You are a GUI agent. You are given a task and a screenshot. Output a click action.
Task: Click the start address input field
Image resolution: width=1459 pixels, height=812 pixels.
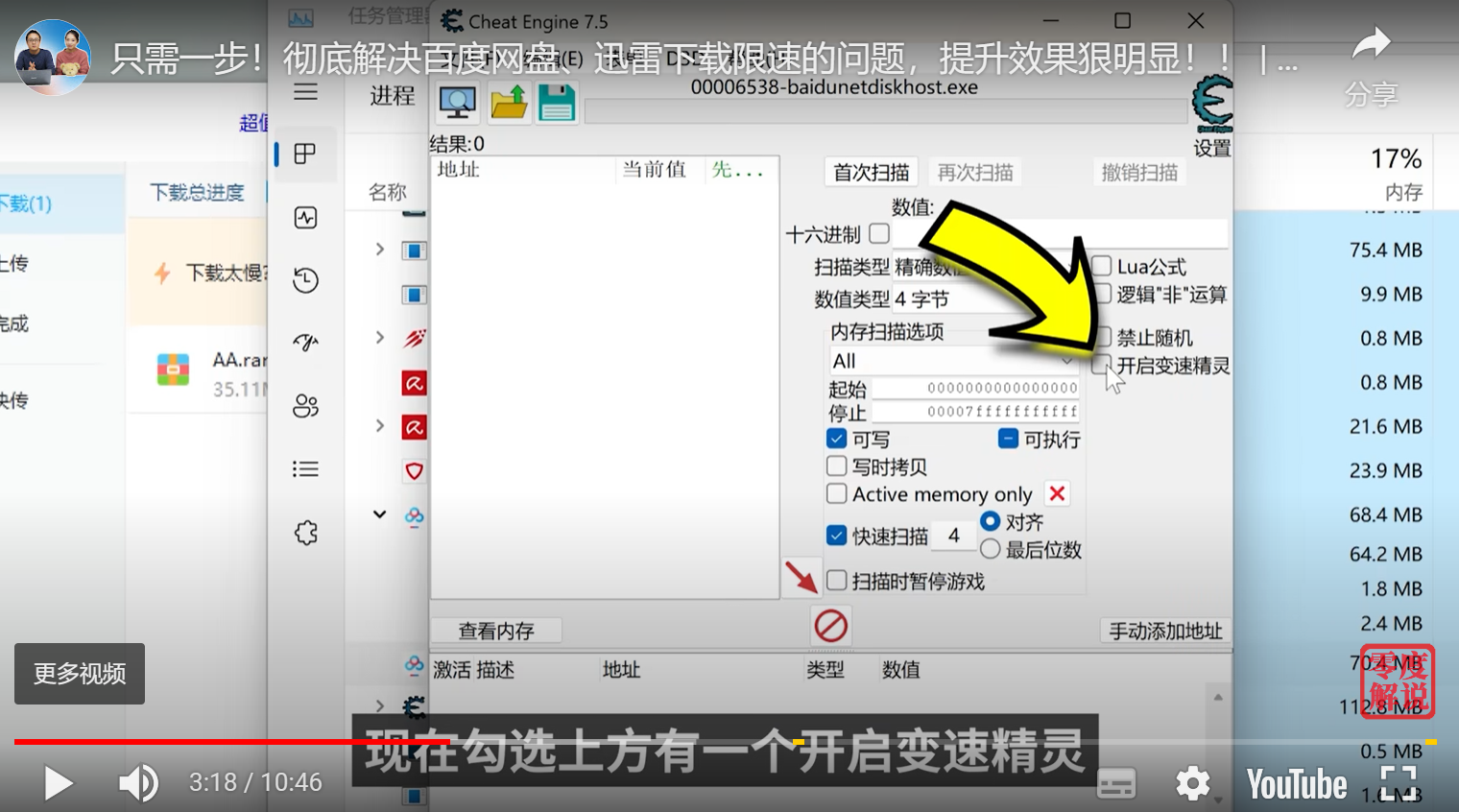pos(975,388)
